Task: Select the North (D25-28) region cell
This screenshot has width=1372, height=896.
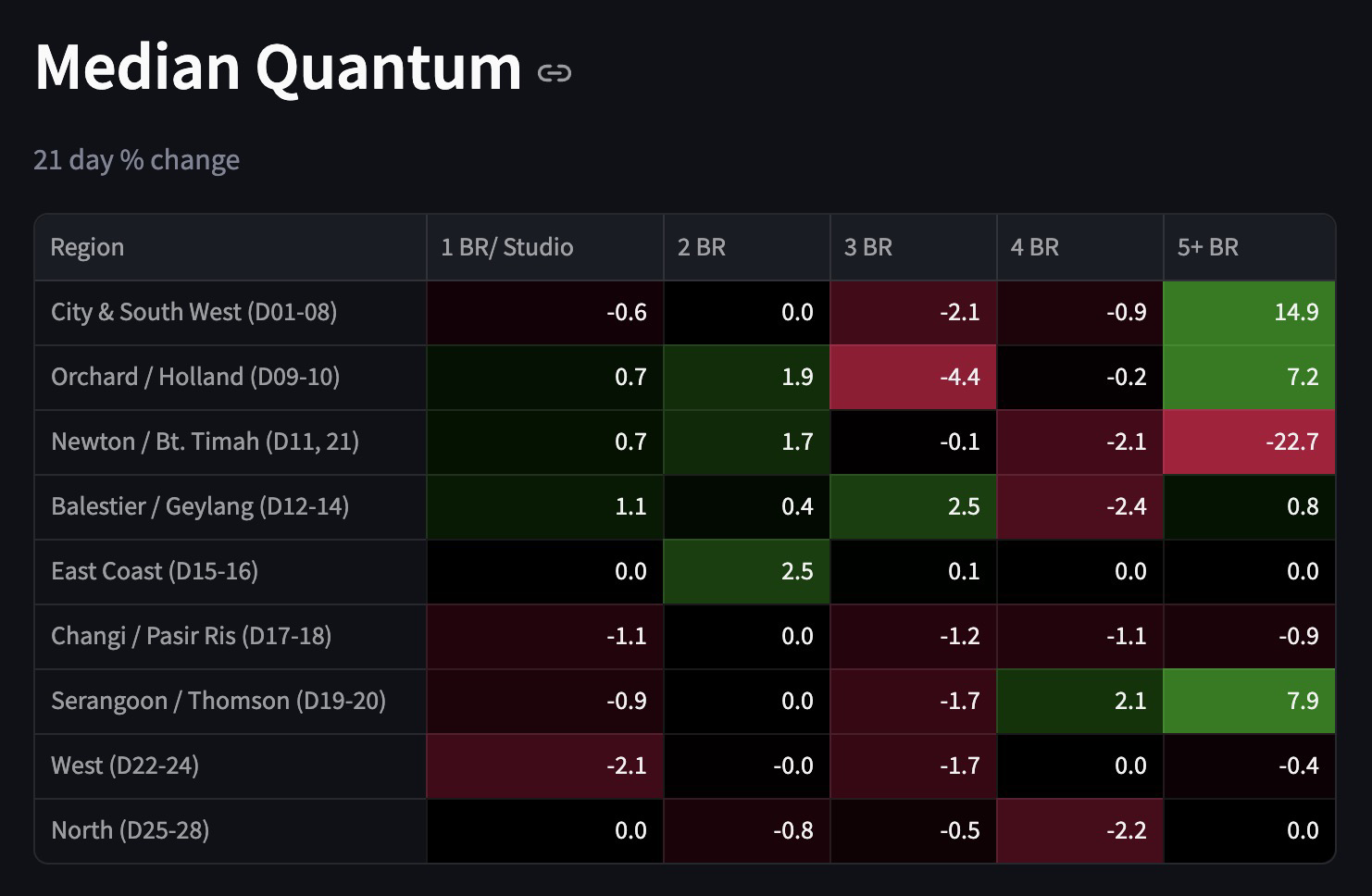Action: click(130, 830)
